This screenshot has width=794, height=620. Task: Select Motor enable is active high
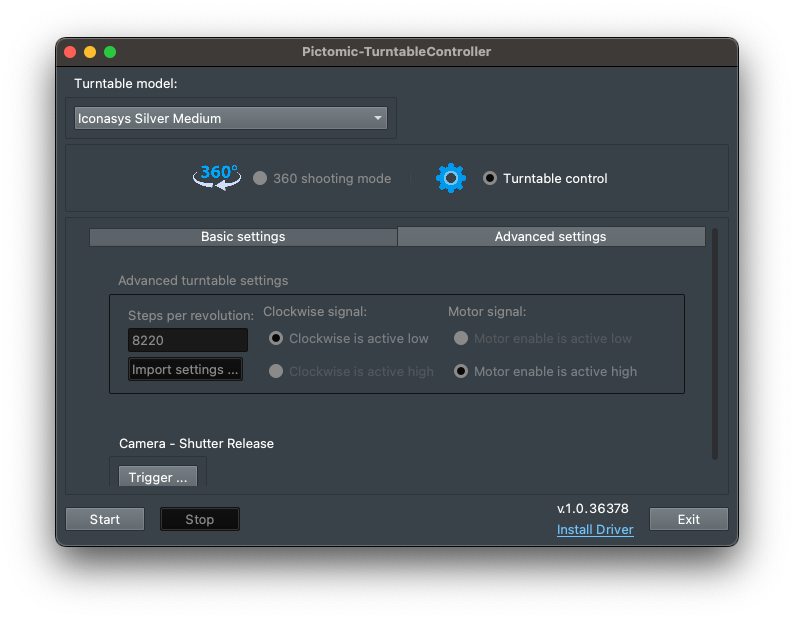click(461, 371)
